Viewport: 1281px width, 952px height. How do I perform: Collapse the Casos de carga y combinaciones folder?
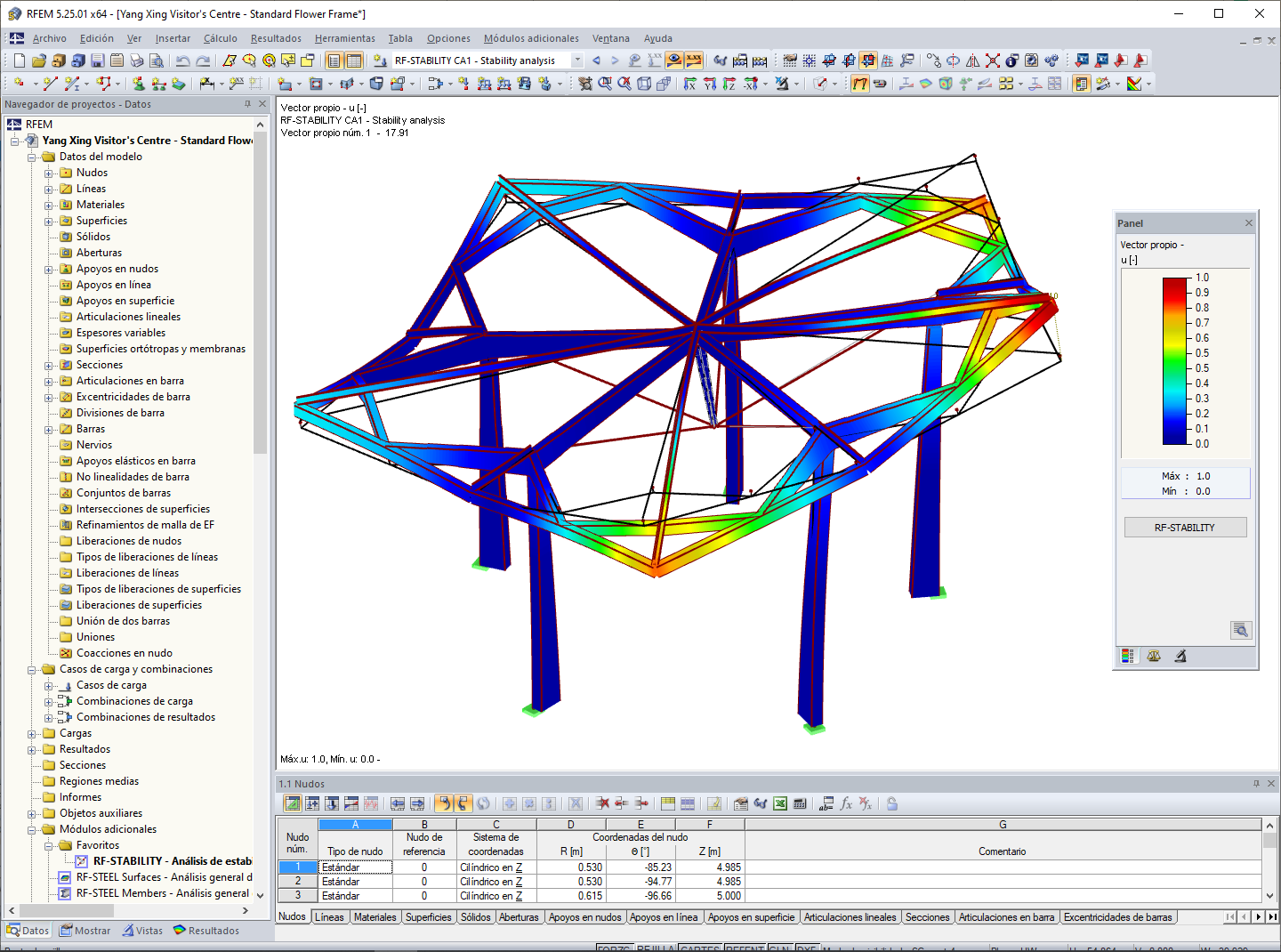pos(33,669)
